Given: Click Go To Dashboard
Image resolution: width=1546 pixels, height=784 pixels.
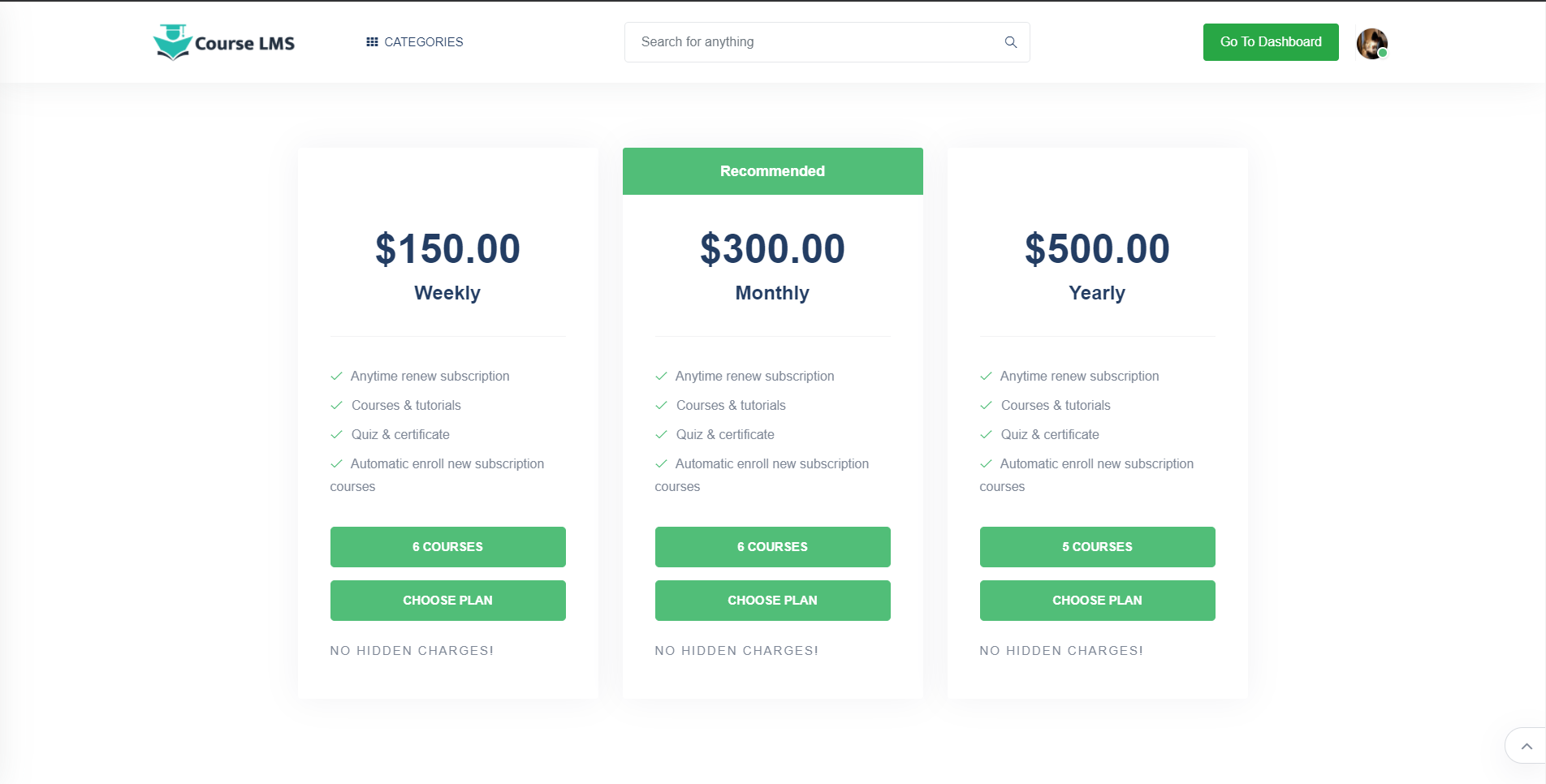Looking at the screenshot, I should 1270,41.
